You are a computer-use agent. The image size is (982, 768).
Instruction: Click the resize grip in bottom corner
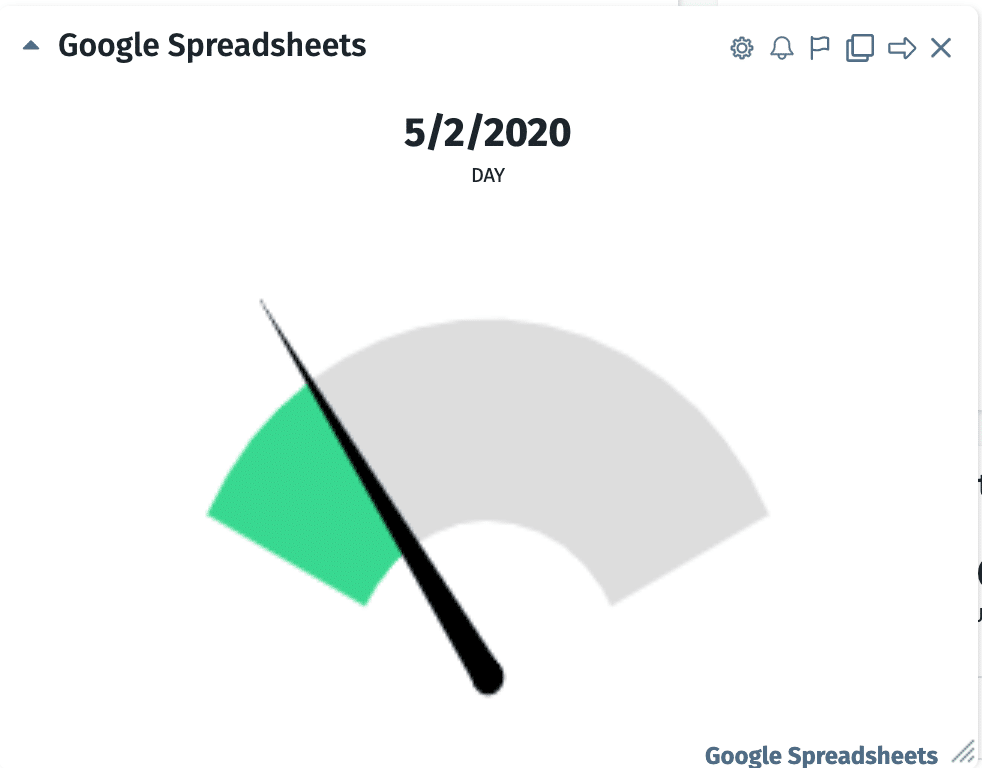(x=963, y=750)
